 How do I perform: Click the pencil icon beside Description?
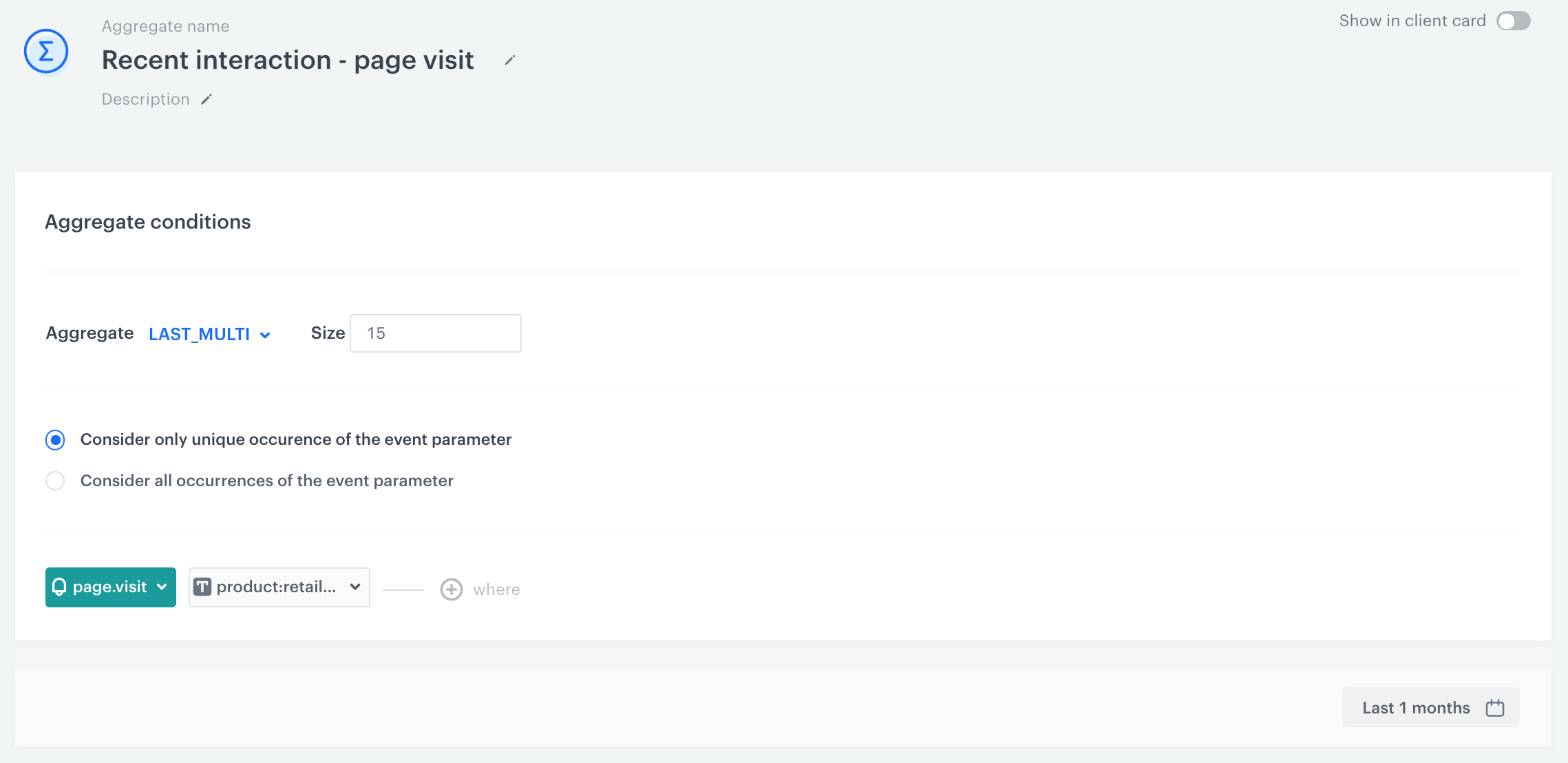pyautogui.click(x=206, y=100)
